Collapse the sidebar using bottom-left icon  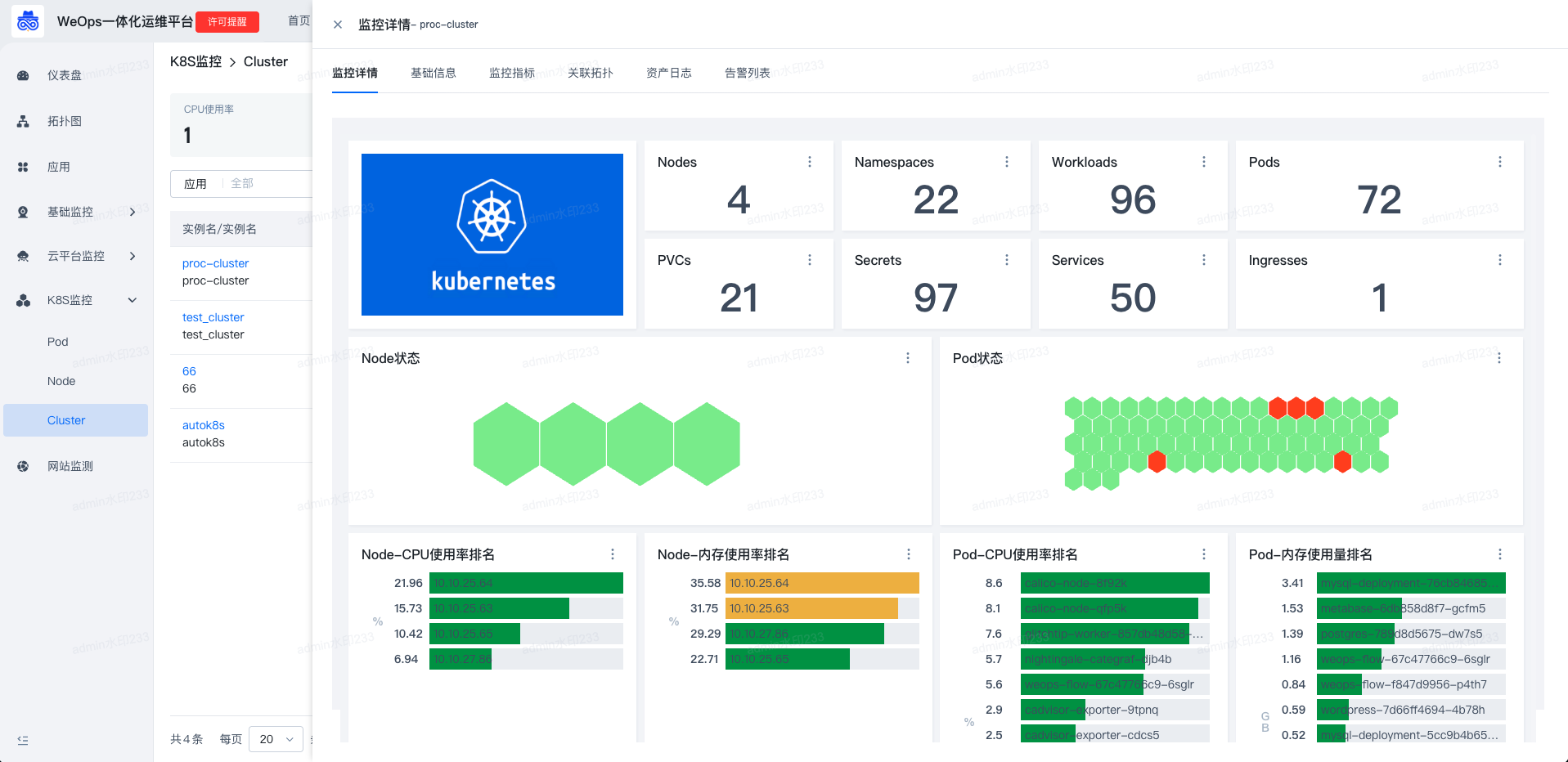coord(23,741)
